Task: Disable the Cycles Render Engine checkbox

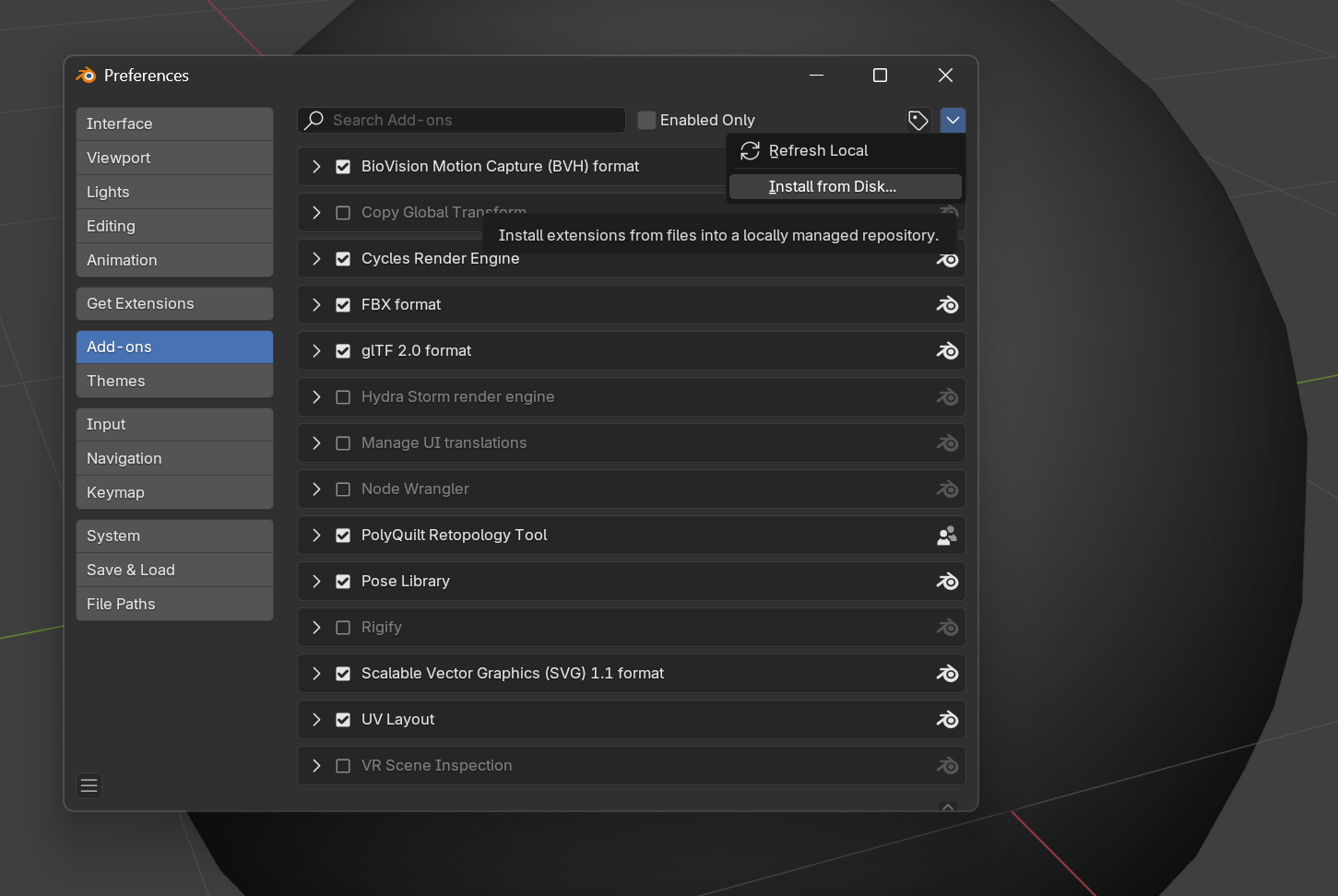Action: [343, 258]
